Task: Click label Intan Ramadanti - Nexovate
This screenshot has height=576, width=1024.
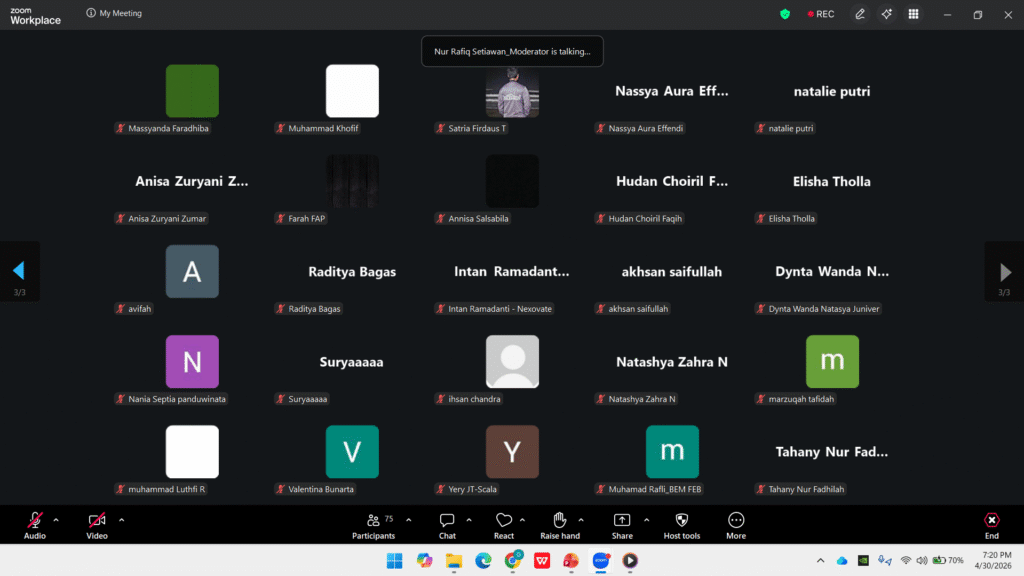Action: pyautogui.click(x=494, y=308)
